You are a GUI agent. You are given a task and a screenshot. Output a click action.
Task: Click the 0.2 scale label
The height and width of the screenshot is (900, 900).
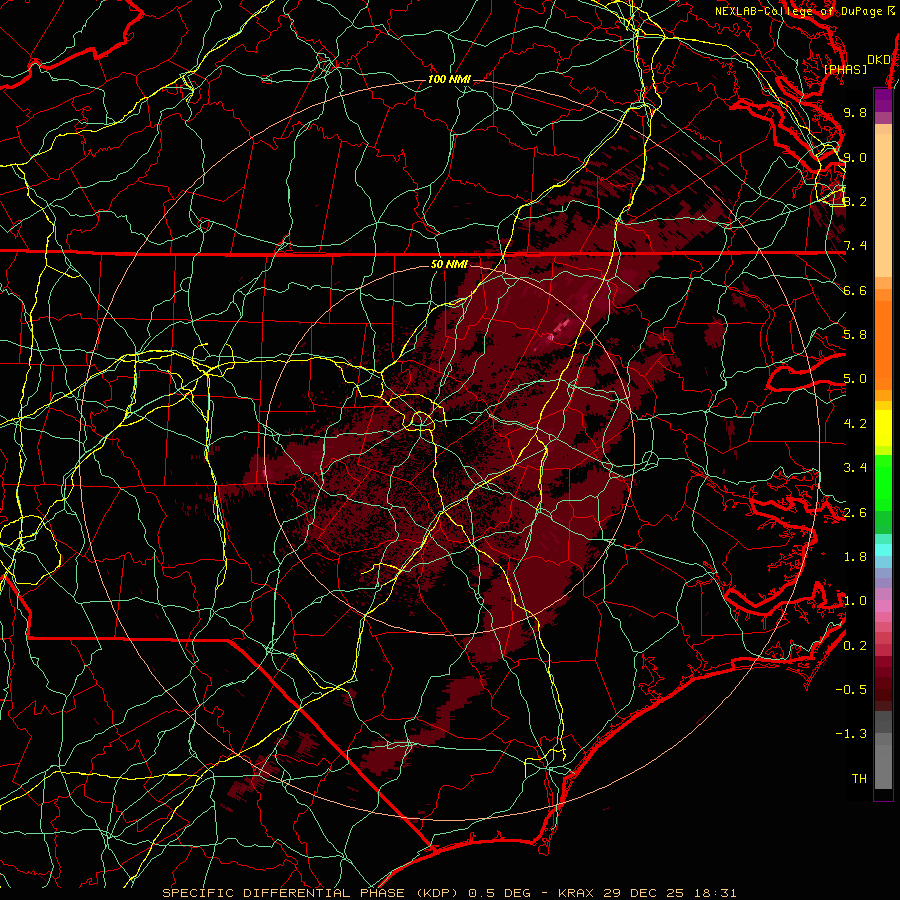pyautogui.click(x=855, y=646)
